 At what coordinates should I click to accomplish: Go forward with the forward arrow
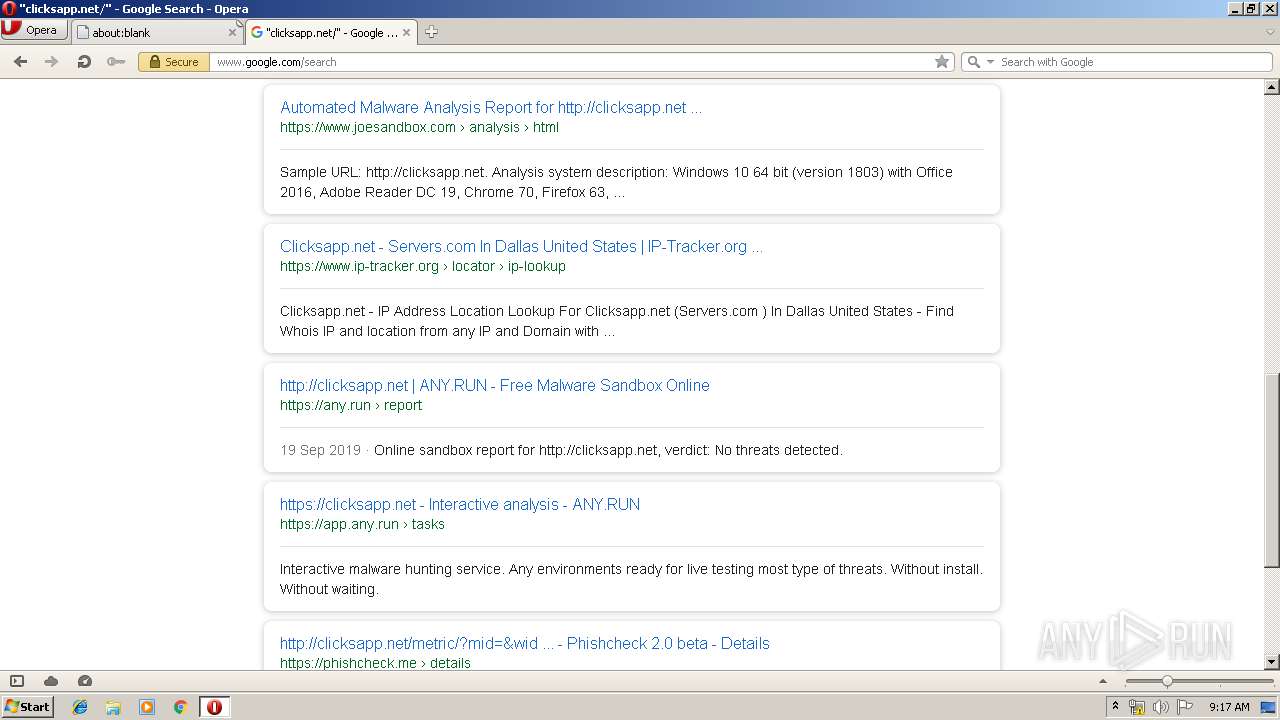[52, 62]
